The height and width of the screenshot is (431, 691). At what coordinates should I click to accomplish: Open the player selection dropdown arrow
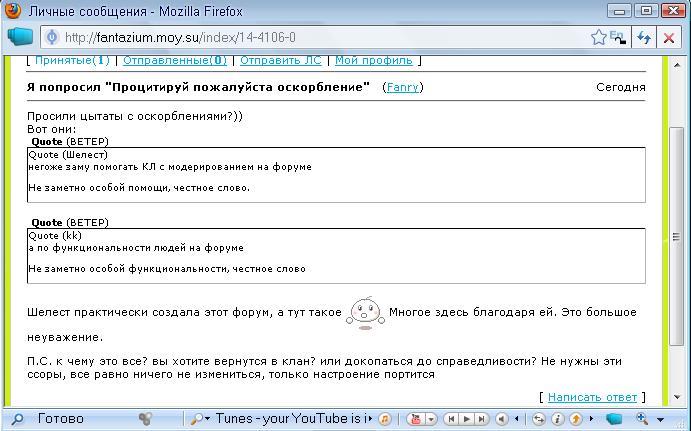(x=431, y=419)
